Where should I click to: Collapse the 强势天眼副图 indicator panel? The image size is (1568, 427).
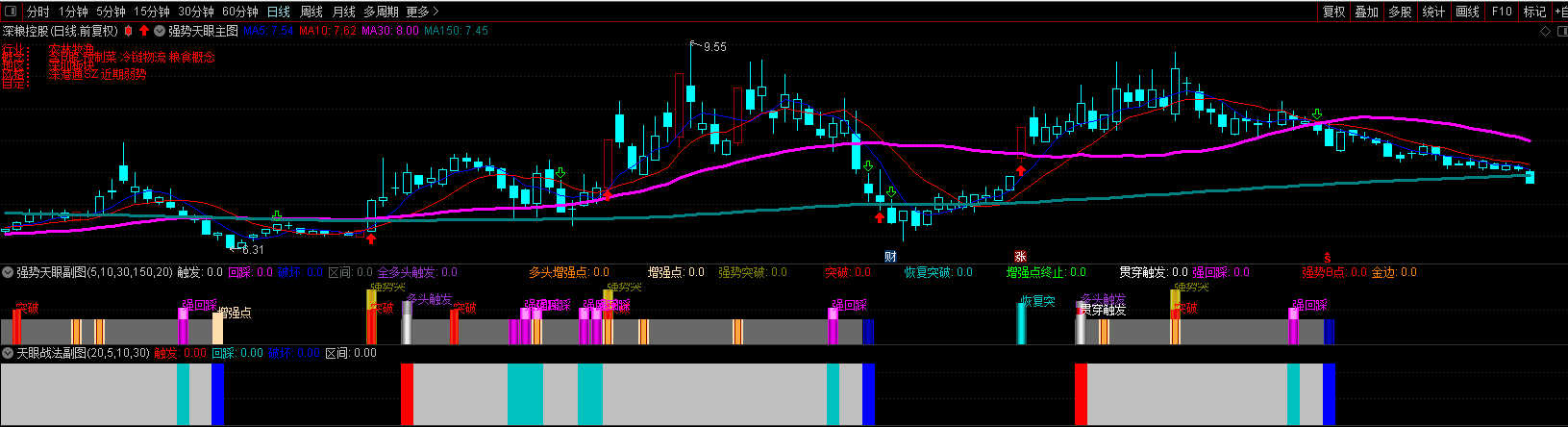[9, 272]
